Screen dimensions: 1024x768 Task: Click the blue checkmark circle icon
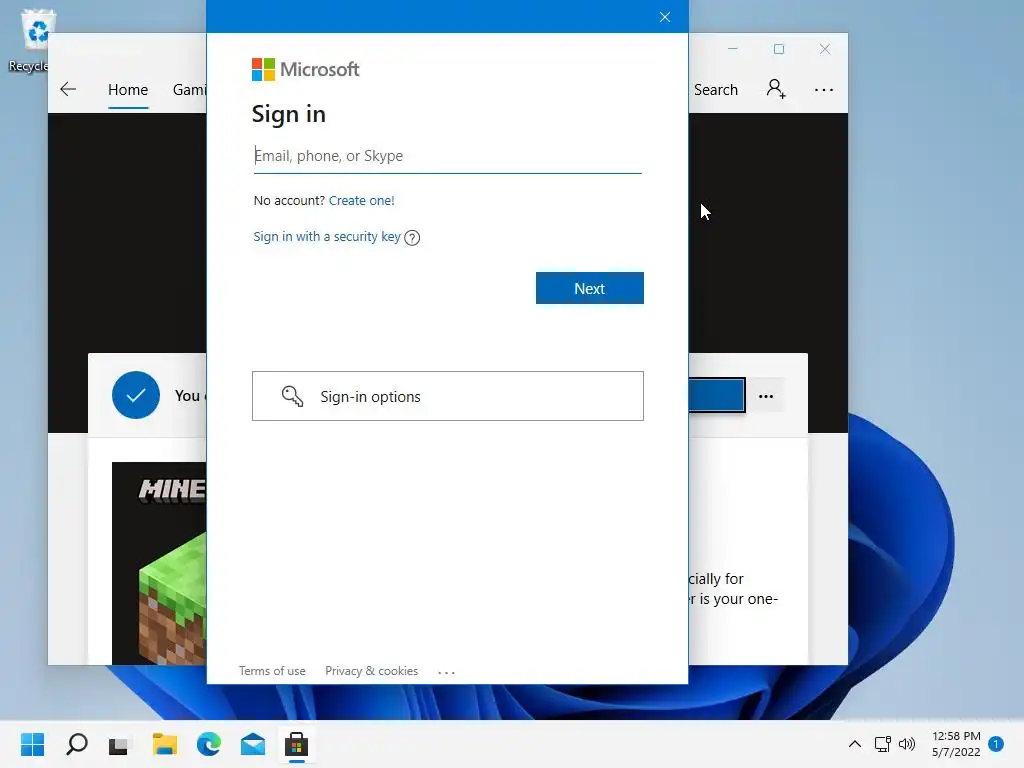pos(136,395)
